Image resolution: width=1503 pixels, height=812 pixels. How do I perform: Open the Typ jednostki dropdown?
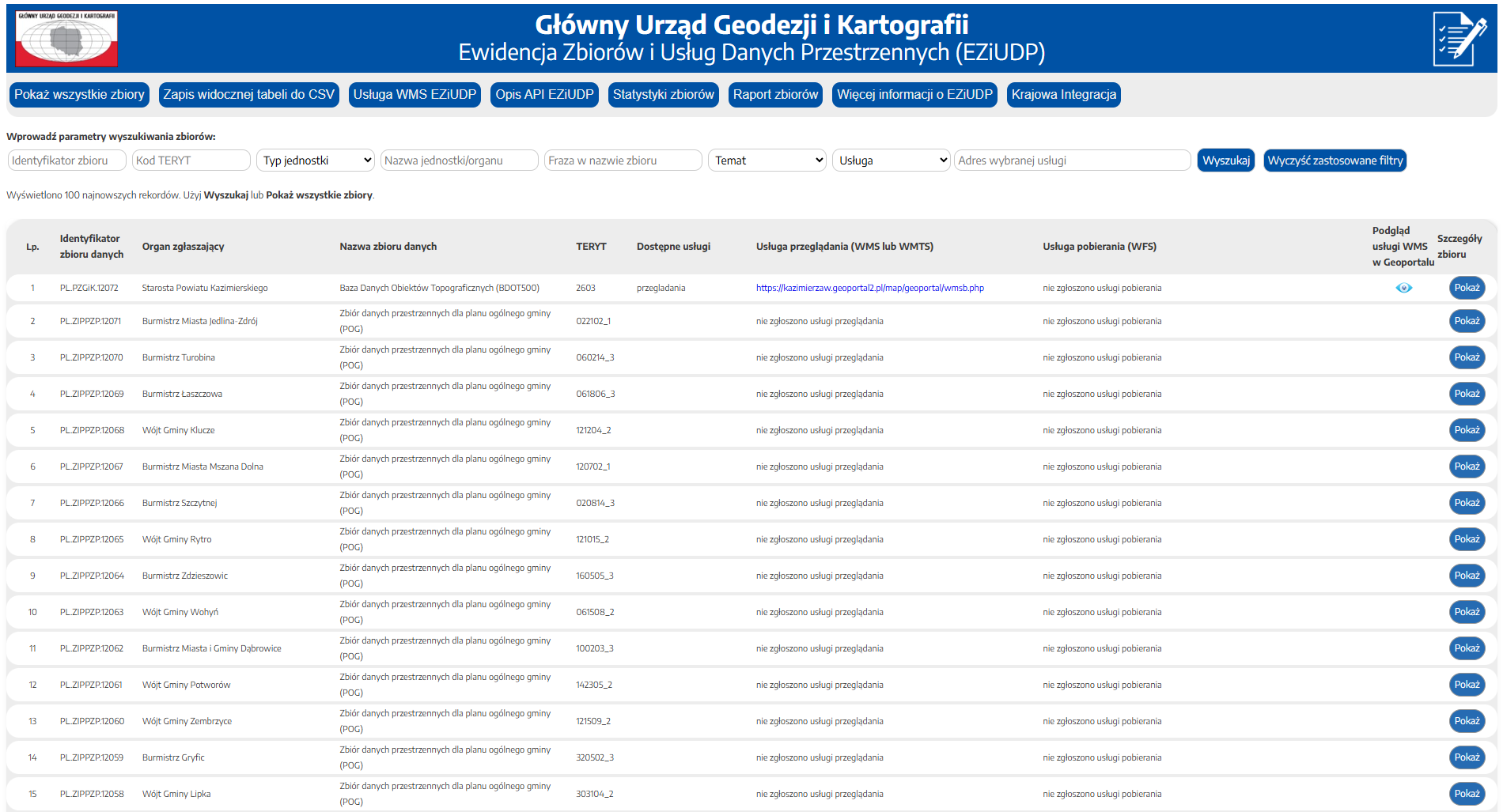click(x=316, y=161)
